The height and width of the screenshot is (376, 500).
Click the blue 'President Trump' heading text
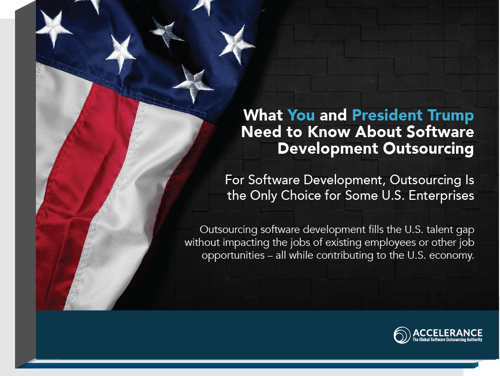tap(413, 115)
